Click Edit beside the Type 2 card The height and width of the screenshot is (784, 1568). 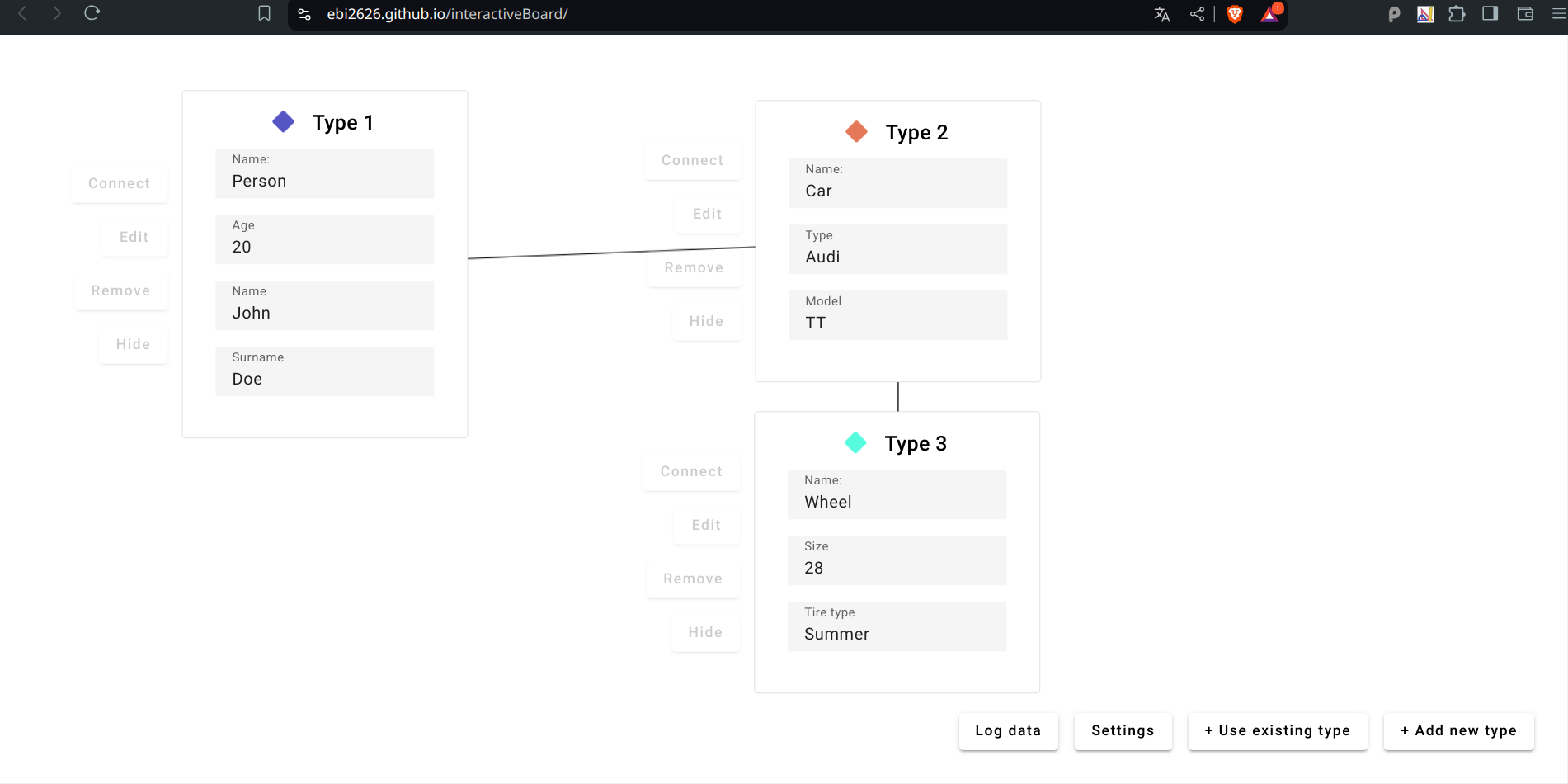tap(707, 214)
